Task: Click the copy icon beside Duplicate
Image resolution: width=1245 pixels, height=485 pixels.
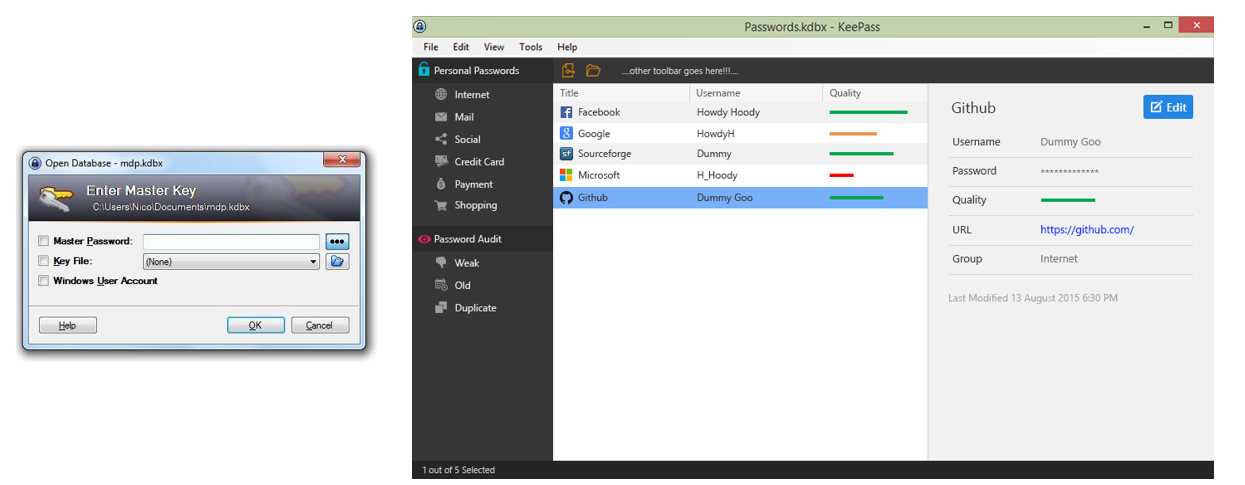Action: pyautogui.click(x=441, y=308)
